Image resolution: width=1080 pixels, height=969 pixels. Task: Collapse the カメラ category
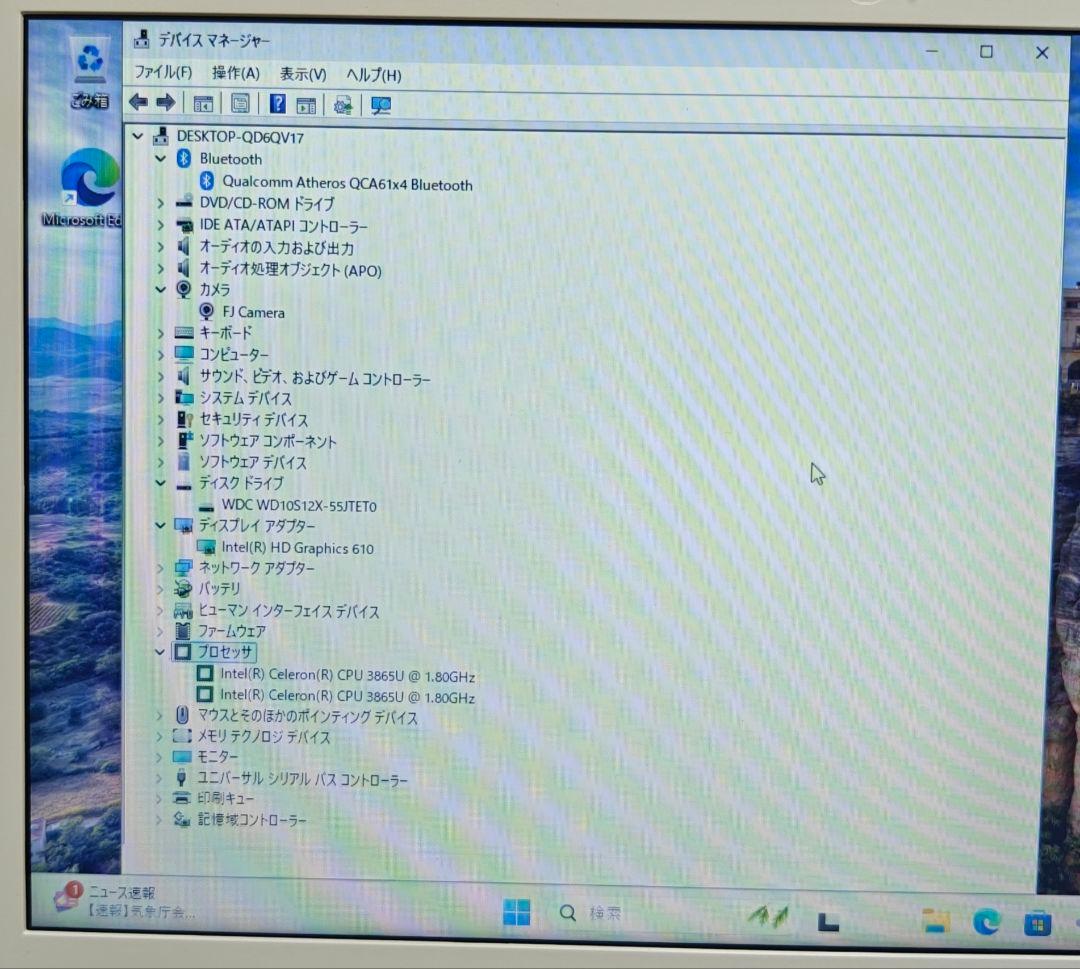pos(160,290)
